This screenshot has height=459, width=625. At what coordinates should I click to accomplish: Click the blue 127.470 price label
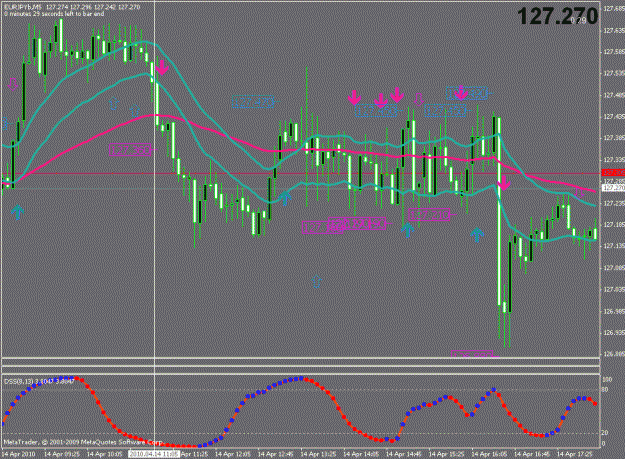coord(253,102)
